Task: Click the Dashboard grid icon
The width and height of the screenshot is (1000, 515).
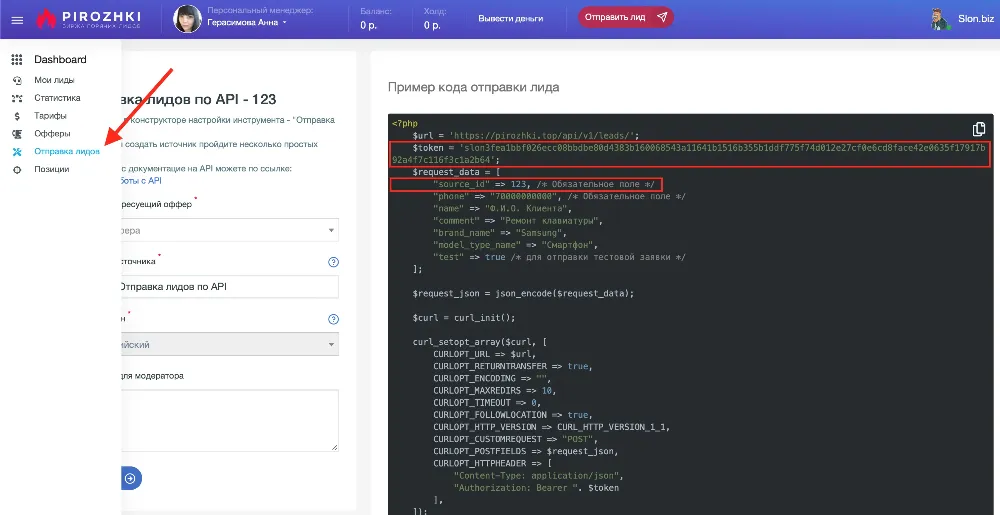Action: point(17,60)
